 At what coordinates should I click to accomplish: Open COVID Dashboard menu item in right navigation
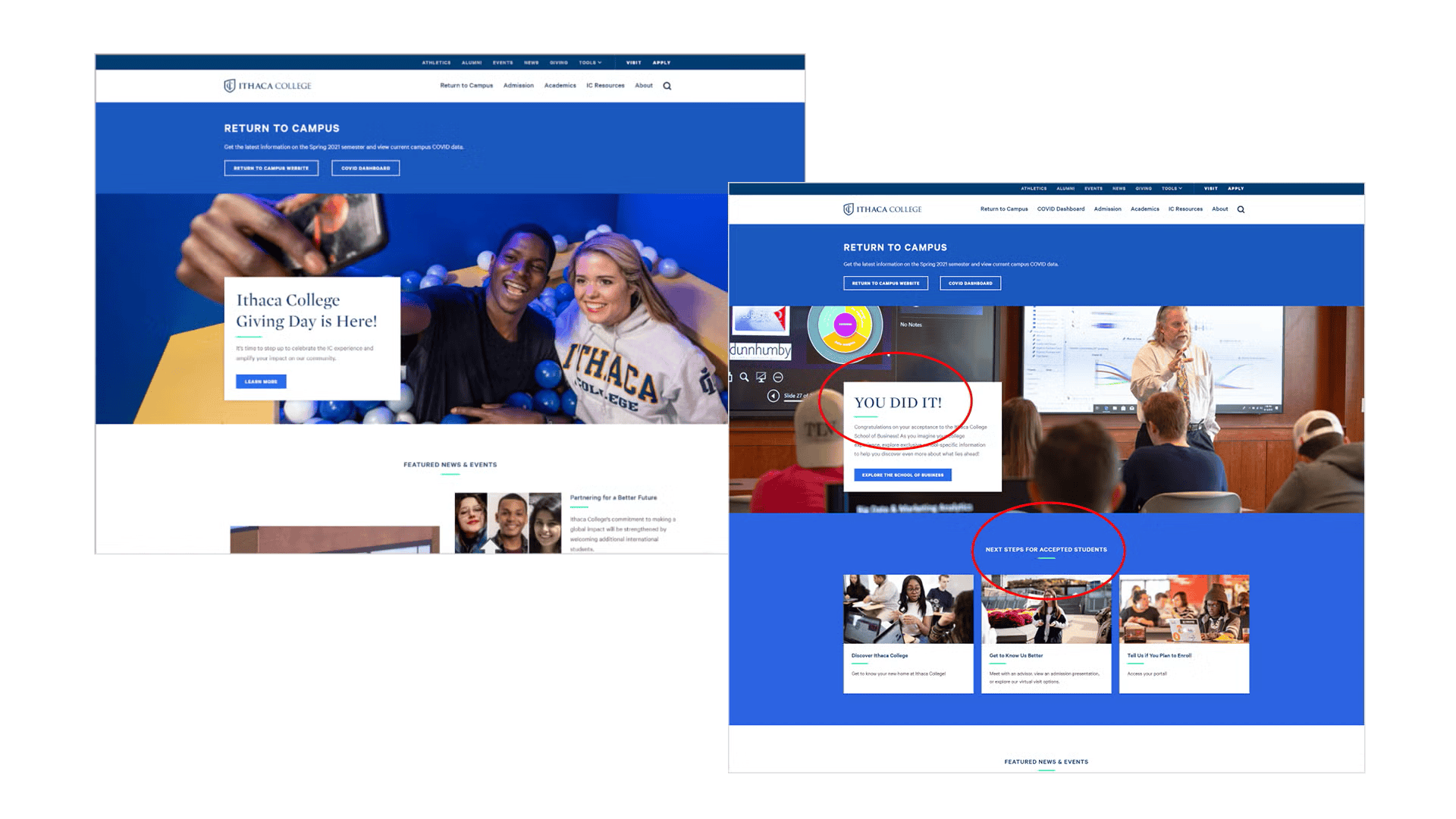pos(1060,209)
